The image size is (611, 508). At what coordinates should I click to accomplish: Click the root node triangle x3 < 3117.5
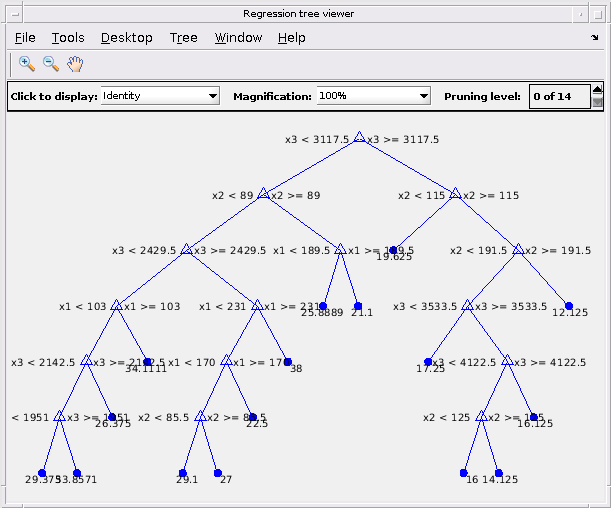(x=359, y=138)
